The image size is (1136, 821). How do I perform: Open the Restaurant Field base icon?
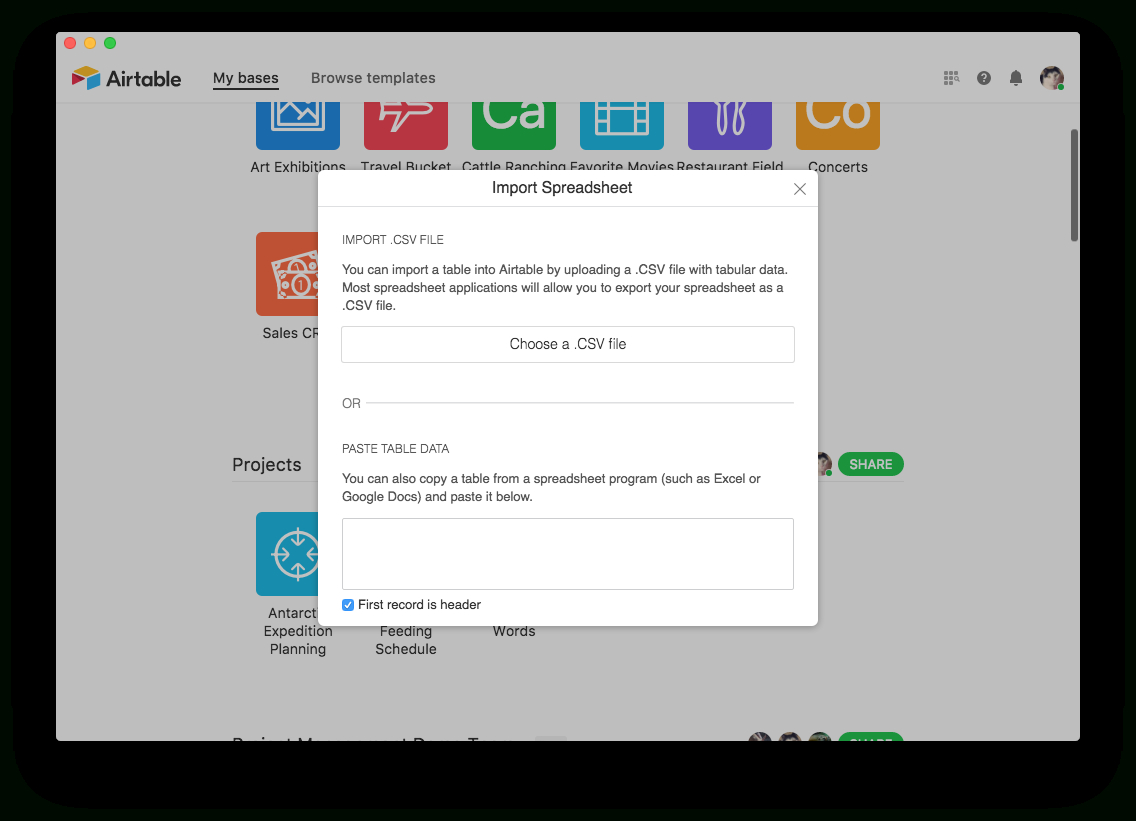730,125
